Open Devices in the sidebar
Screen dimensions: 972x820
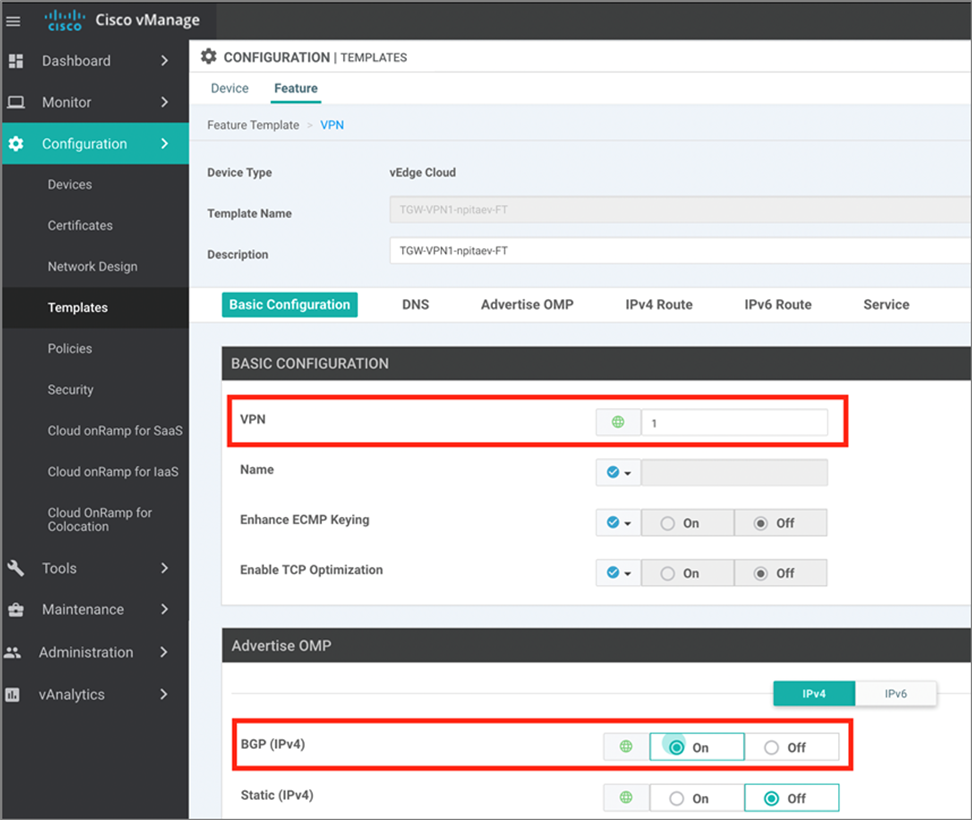point(69,184)
